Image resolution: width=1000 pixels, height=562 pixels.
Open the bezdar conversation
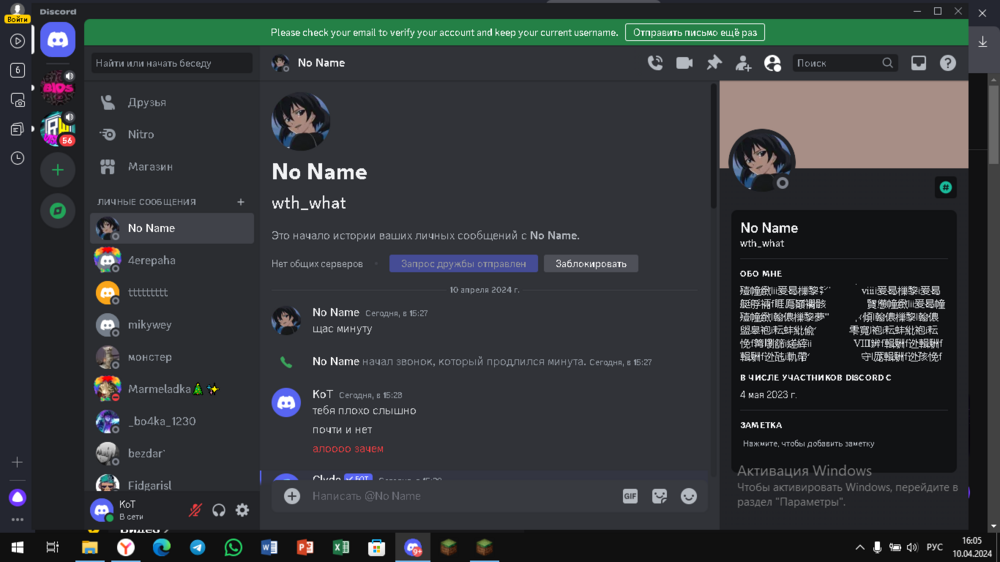172,453
